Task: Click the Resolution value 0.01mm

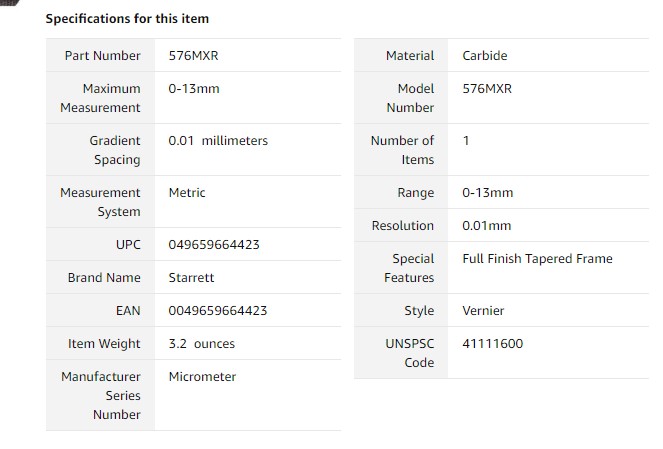Action: pyautogui.click(x=486, y=226)
